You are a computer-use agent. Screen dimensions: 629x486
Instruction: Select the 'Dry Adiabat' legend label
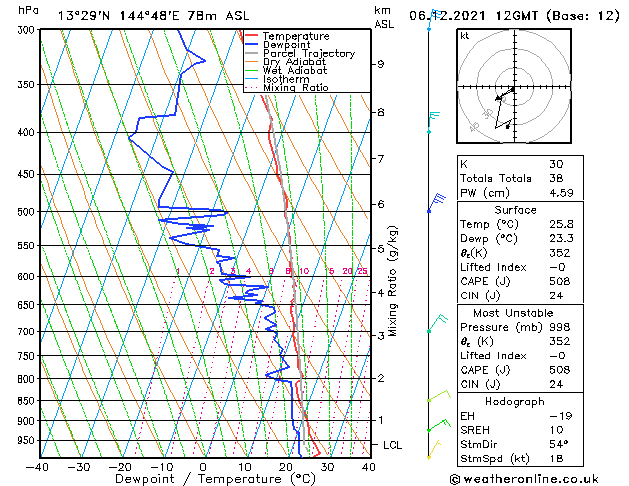pyautogui.click(x=294, y=62)
